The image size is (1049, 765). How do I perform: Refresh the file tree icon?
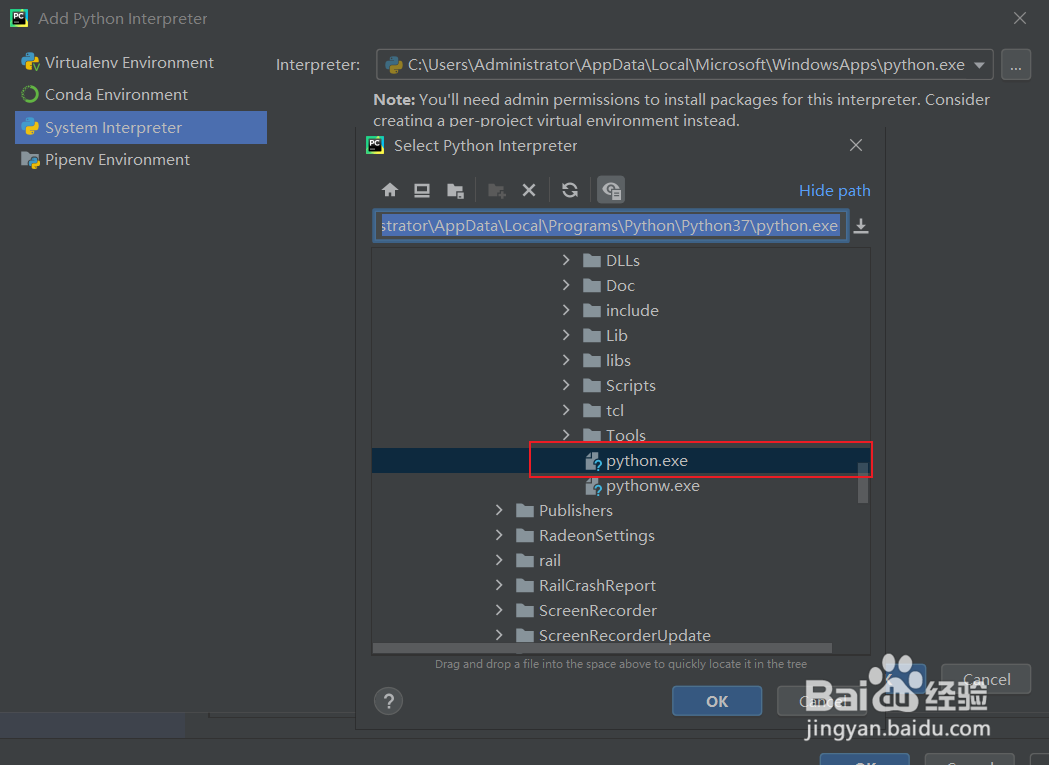click(570, 190)
